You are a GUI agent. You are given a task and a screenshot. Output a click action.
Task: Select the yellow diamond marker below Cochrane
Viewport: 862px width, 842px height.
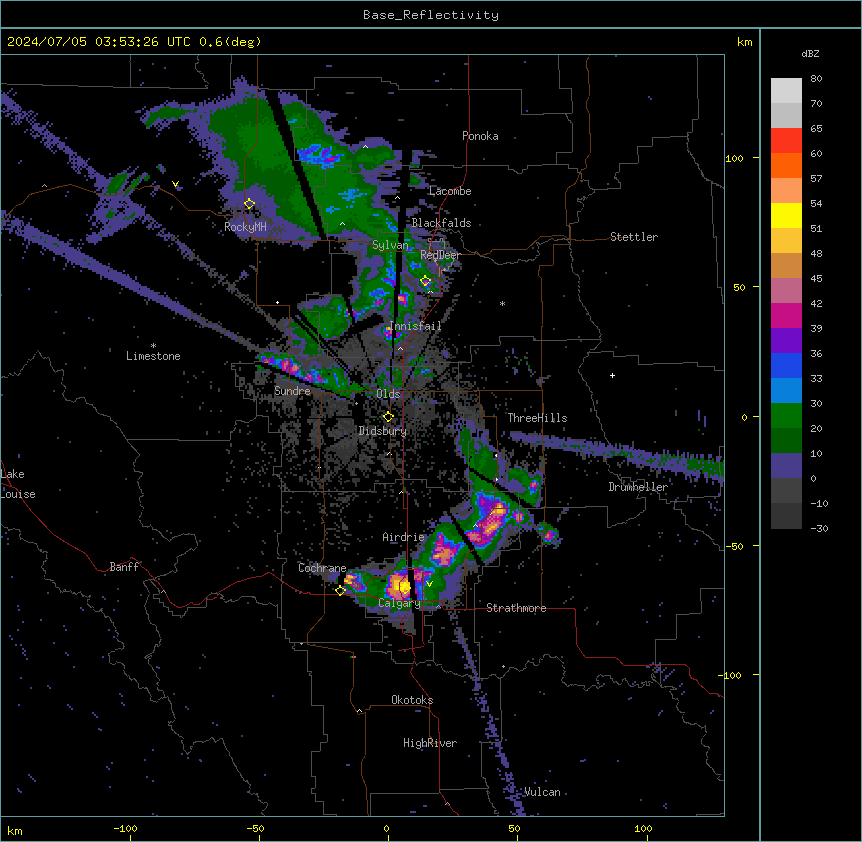pos(340,590)
